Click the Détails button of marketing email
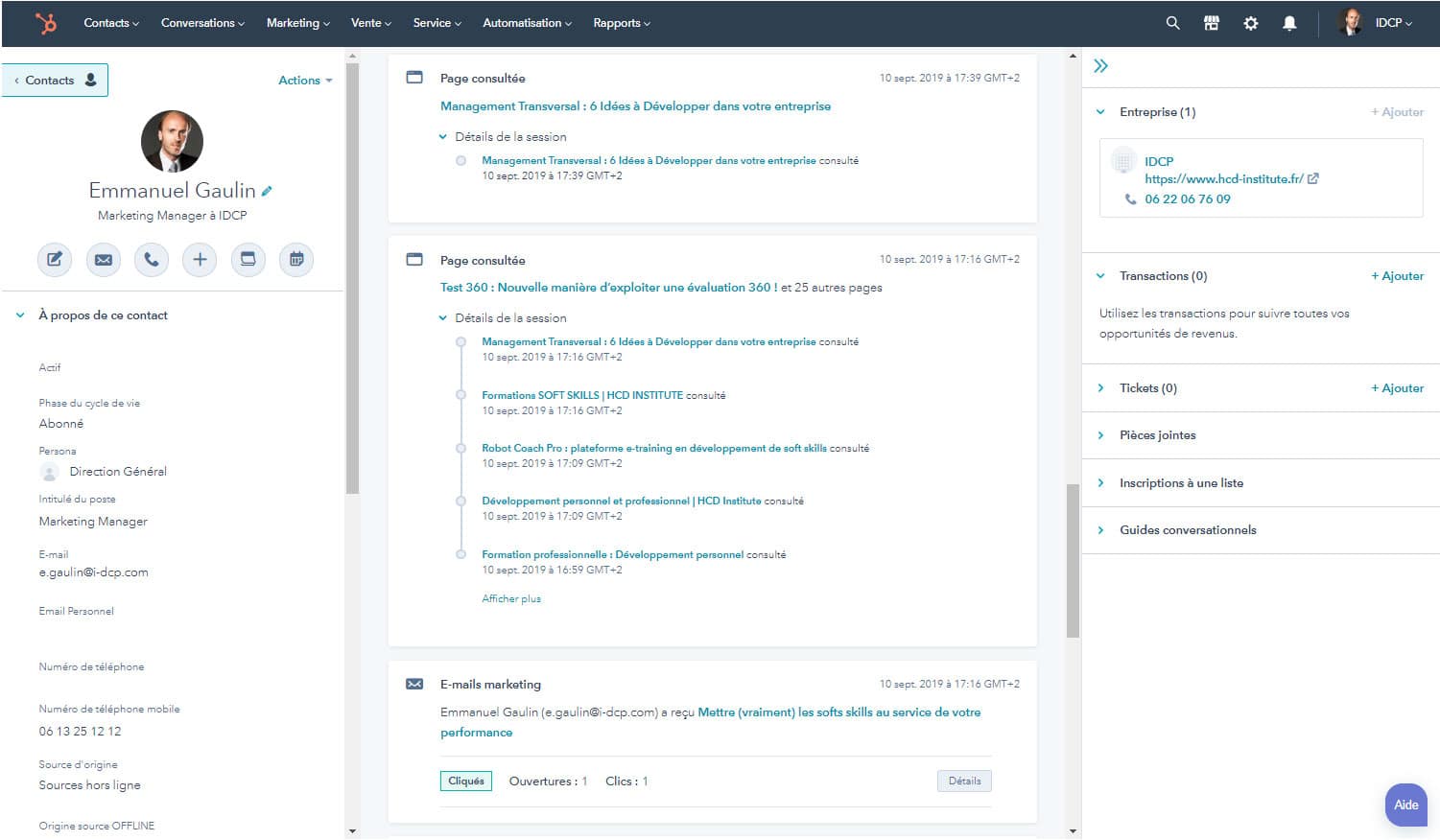This screenshot has height=840, width=1440. 964,782
